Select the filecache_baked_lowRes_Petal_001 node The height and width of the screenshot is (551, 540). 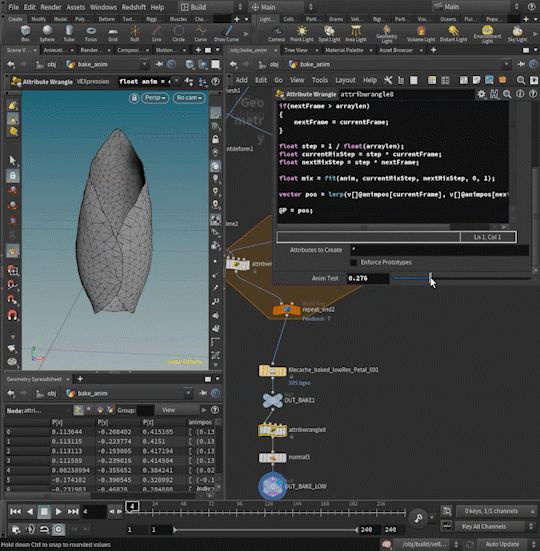(x=272, y=371)
